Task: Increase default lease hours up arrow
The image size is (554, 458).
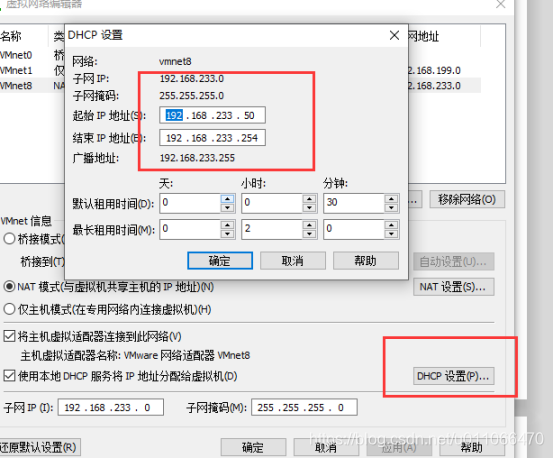Action: point(310,199)
